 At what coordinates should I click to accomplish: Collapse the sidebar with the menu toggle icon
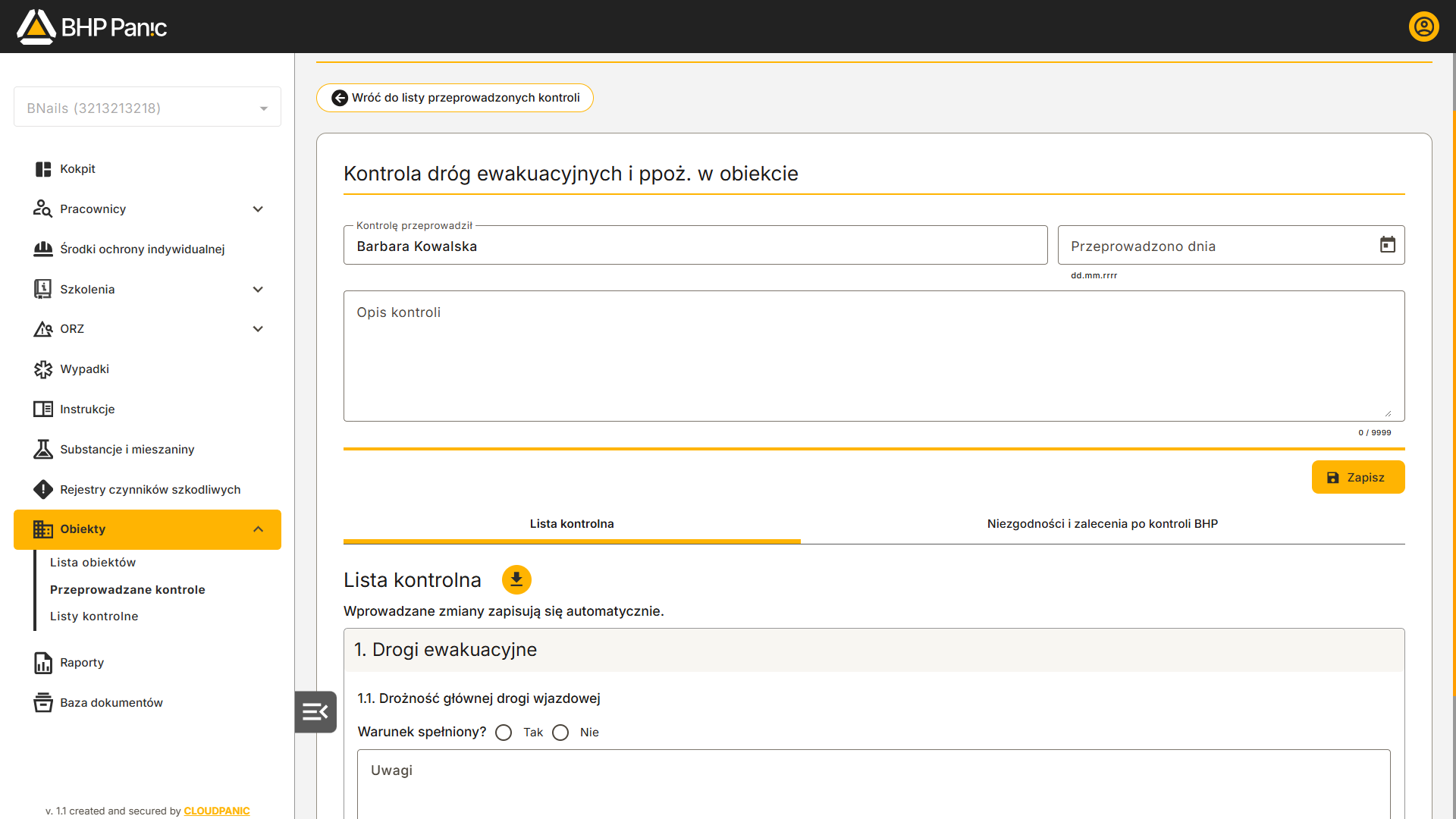(315, 712)
